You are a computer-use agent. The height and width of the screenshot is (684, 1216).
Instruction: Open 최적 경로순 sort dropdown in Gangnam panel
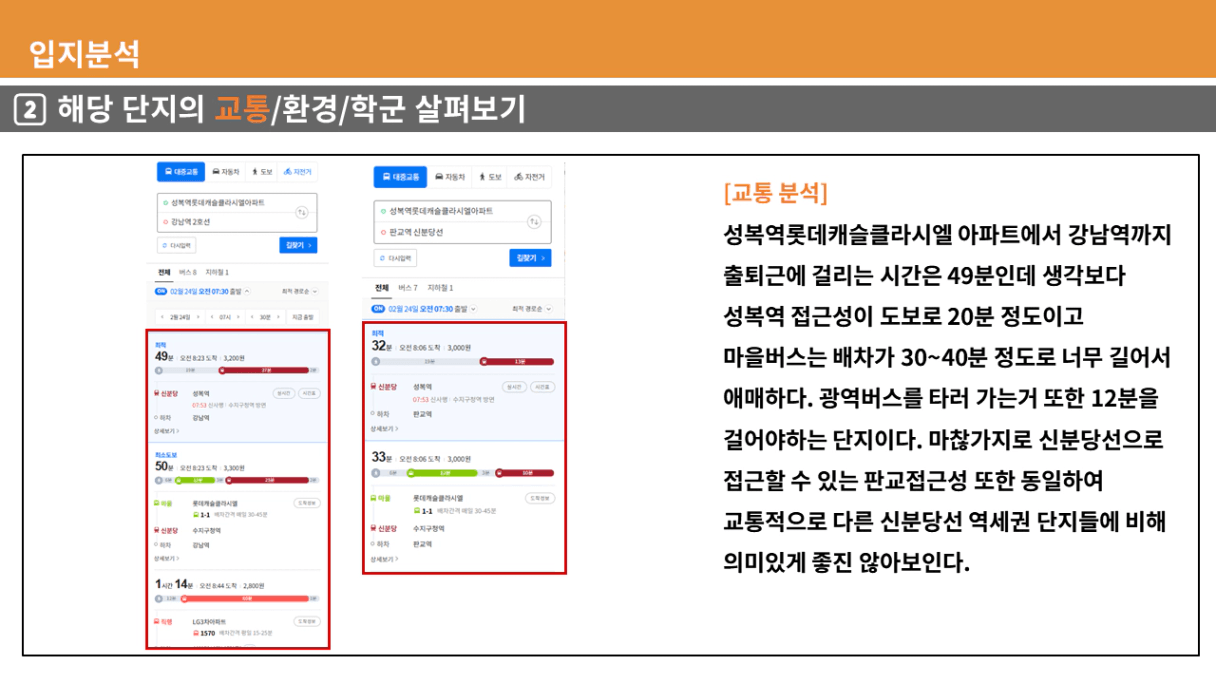(x=299, y=291)
